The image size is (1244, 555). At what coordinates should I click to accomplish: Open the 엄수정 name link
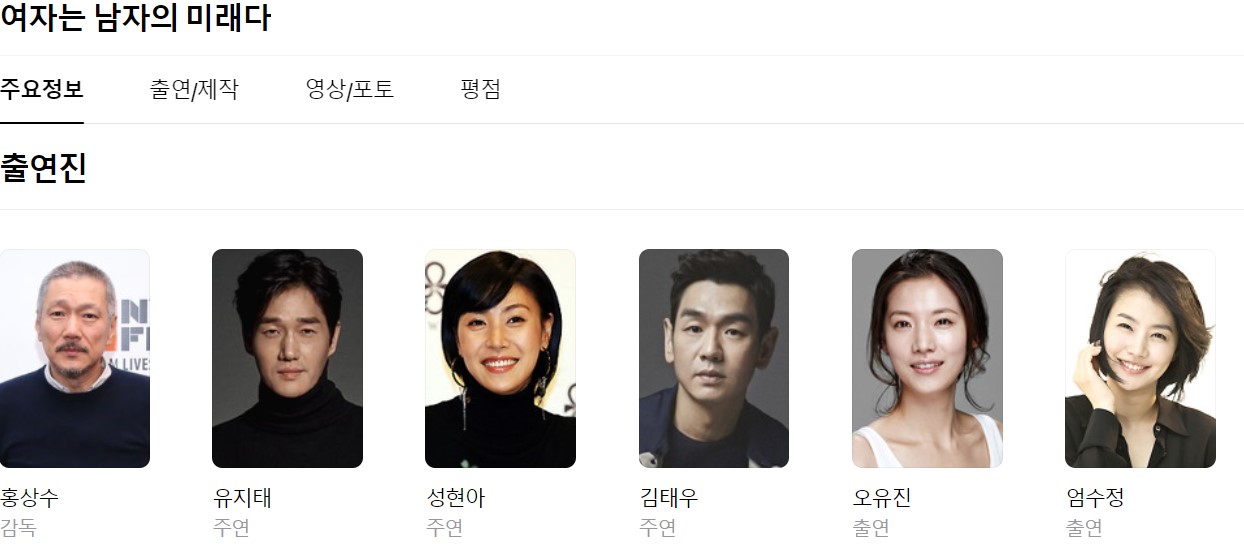coord(1096,498)
